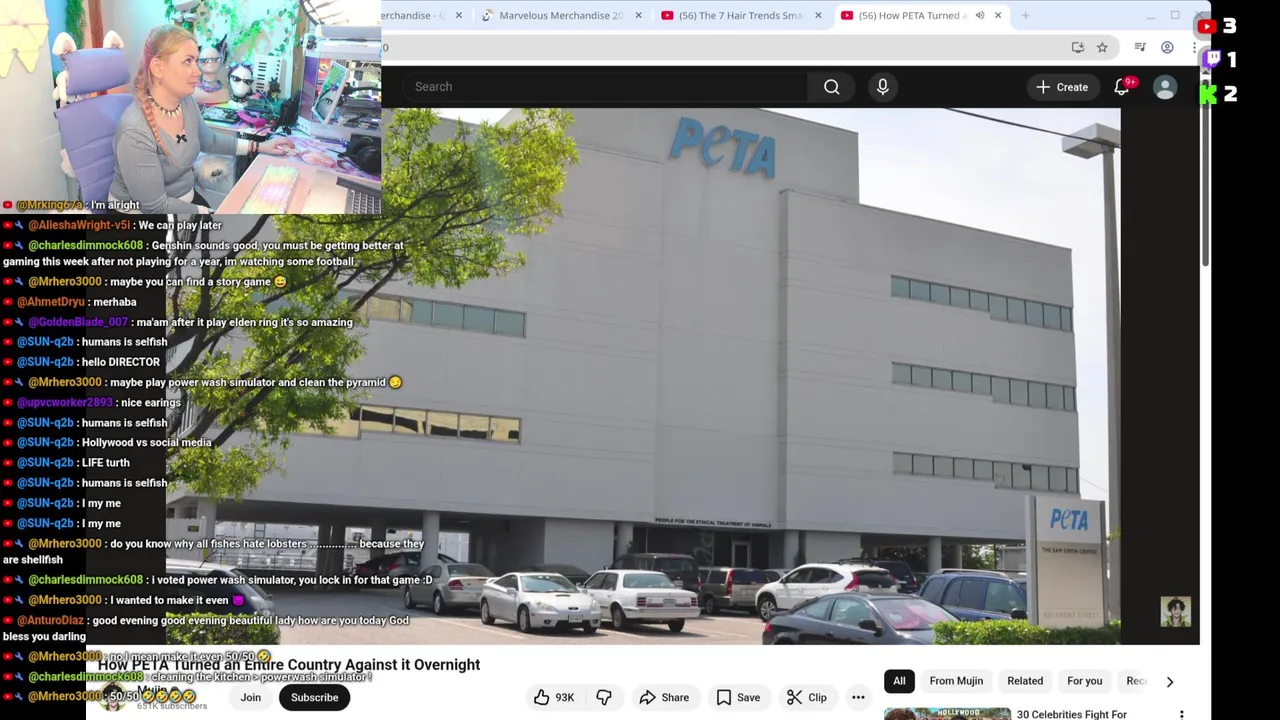Viewport: 1280px width, 720px height.
Task: Subscribe to the channel
Action: pyautogui.click(x=314, y=698)
